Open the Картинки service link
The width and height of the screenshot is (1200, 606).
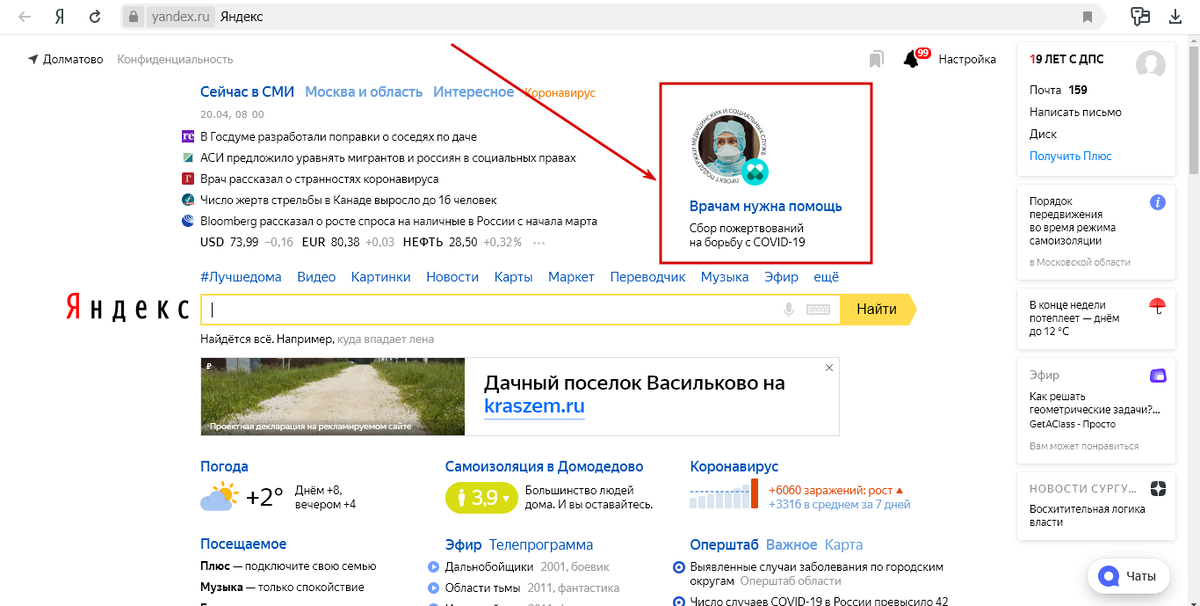tap(381, 277)
